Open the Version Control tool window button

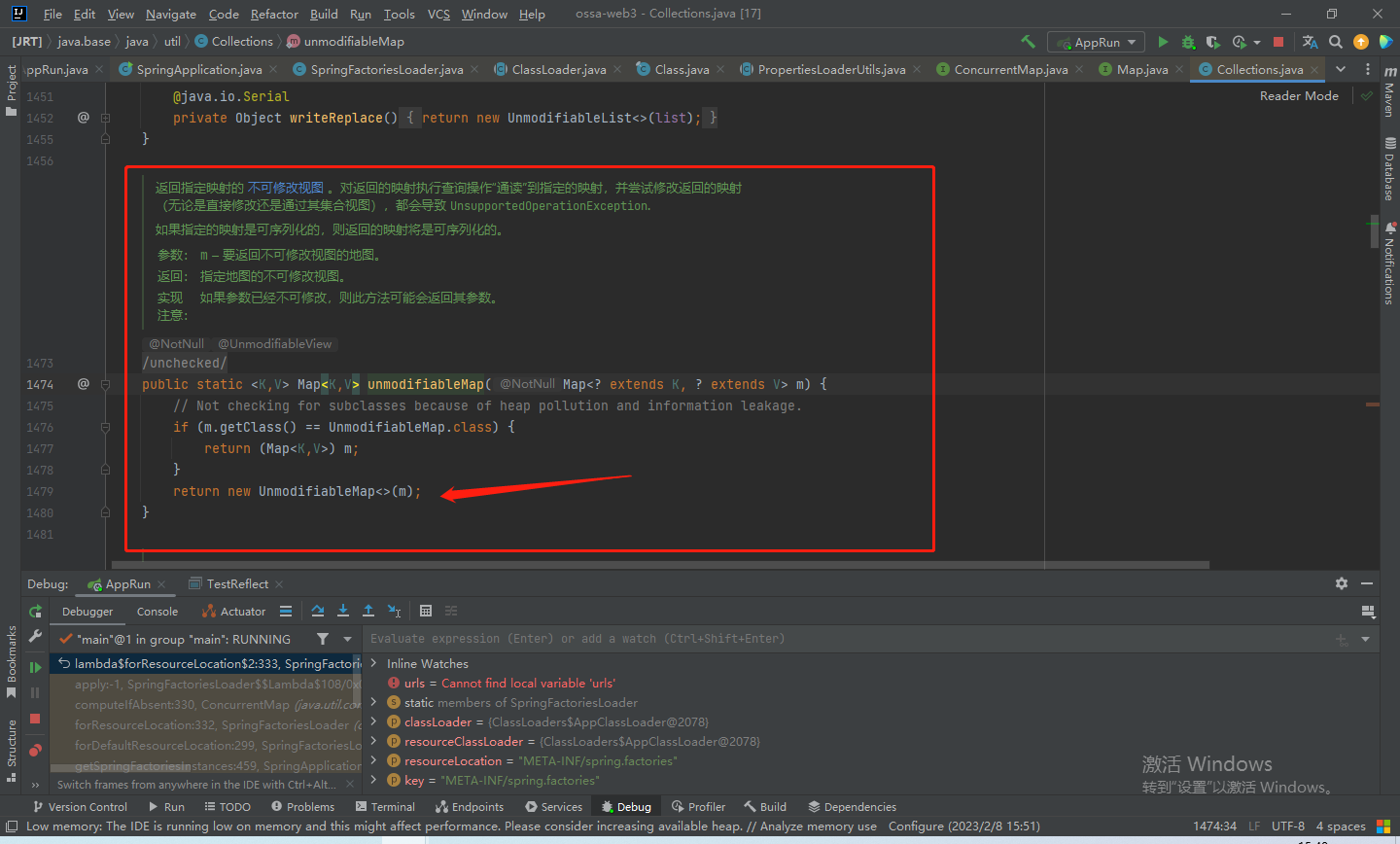click(80, 807)
